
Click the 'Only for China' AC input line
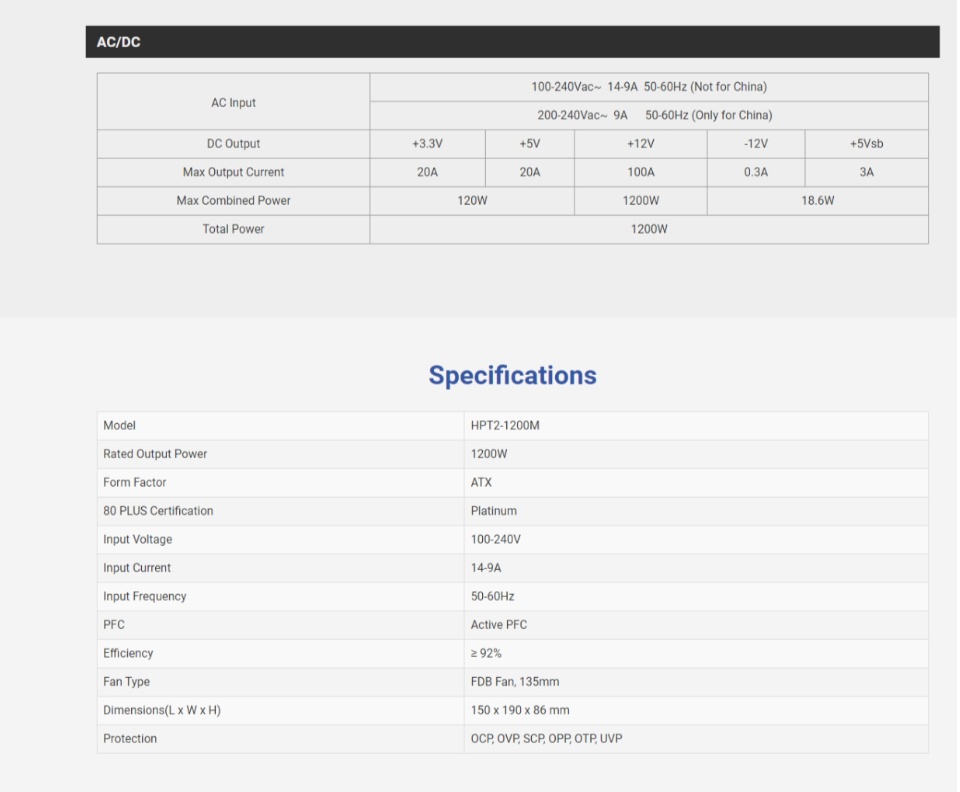coord(654,115)
